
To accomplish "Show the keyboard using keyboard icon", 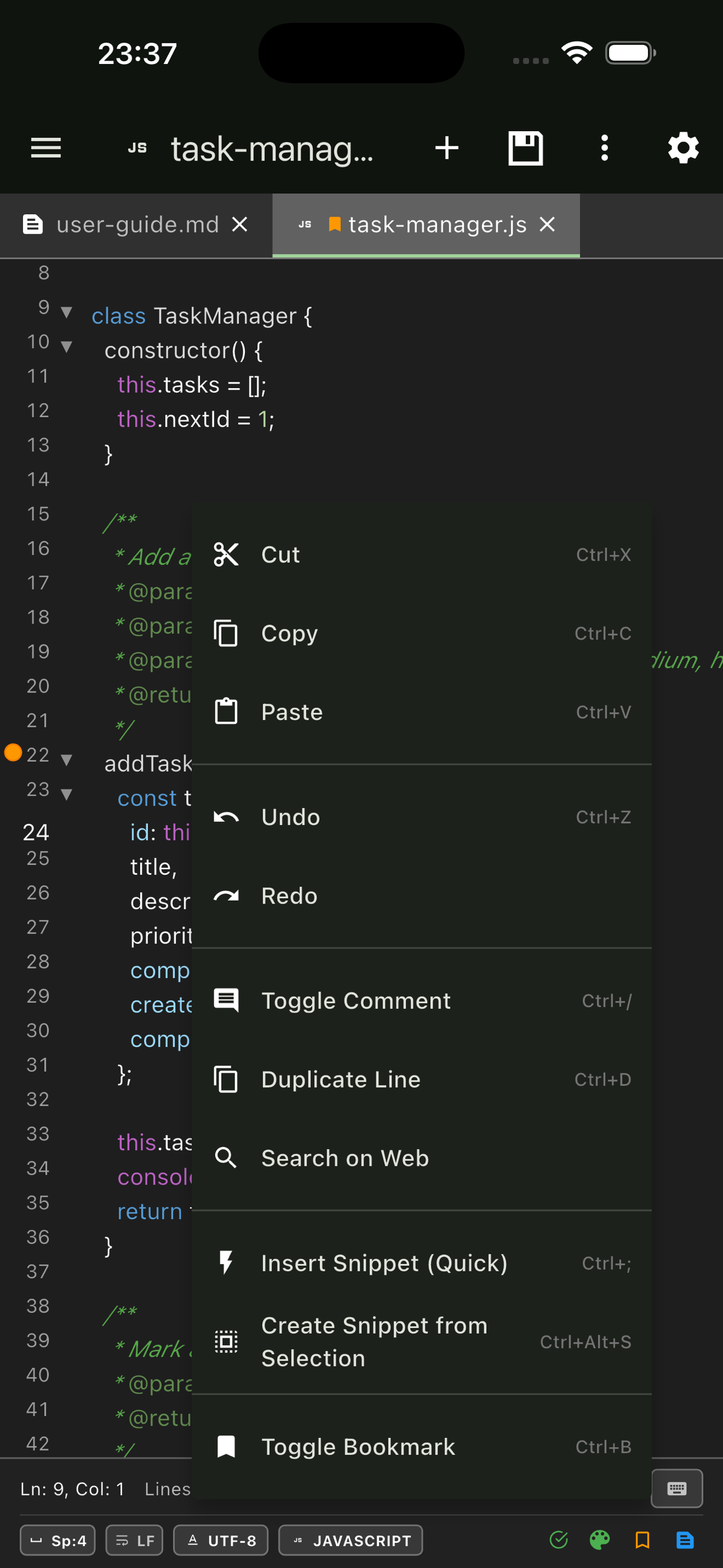I will coord(676,1488).
